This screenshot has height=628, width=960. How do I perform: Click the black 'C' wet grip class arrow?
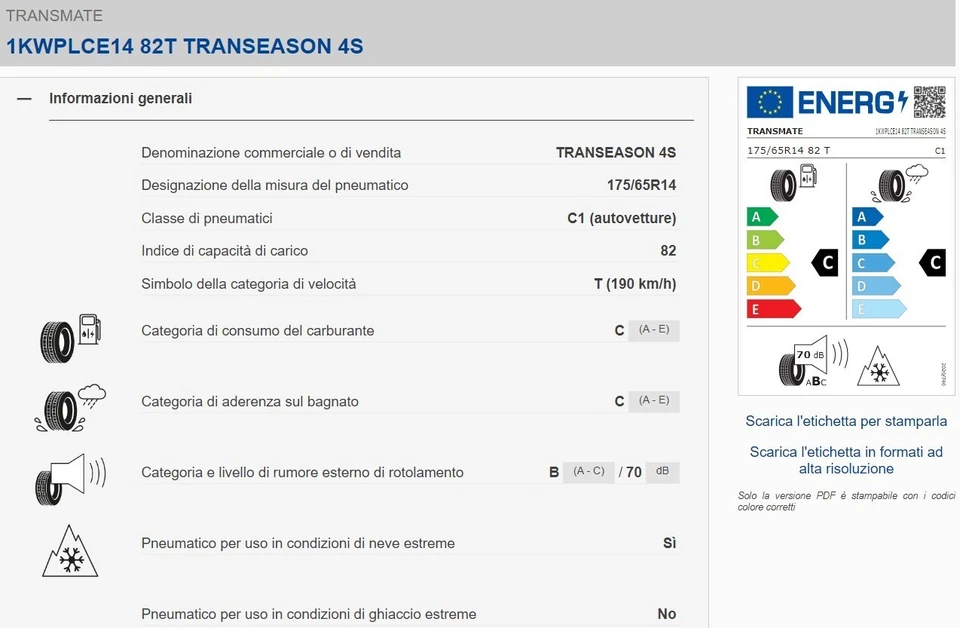pyautogui.click(x=931, y=263)
